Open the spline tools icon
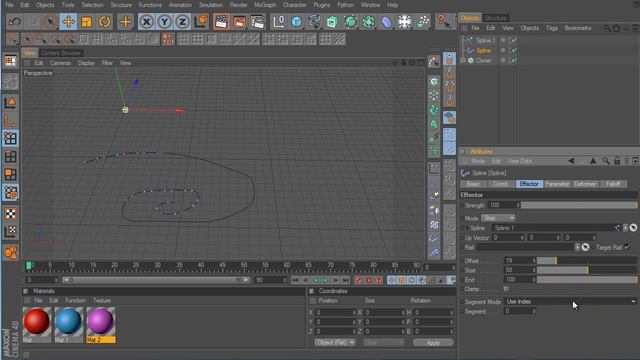 tap(314, 22)
